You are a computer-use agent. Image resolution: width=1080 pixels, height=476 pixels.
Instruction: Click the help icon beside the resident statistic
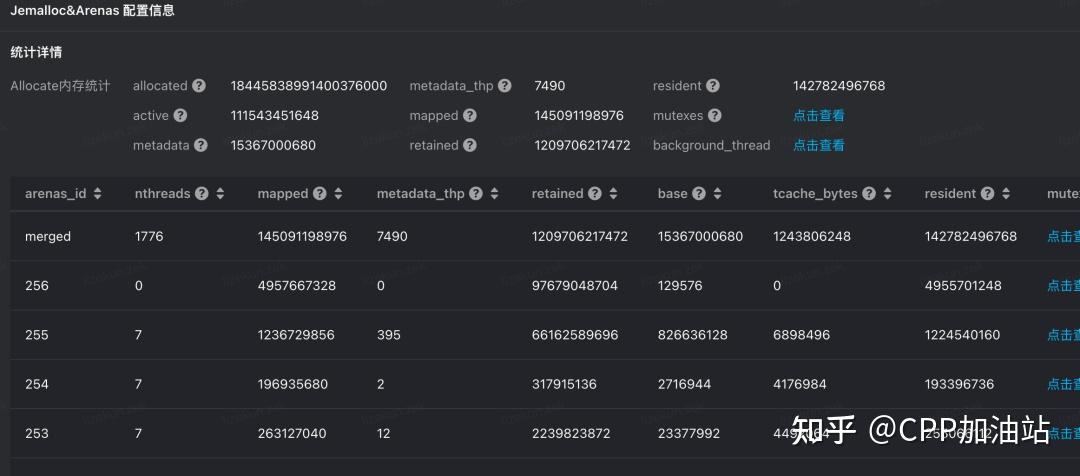tap(713, 86)
